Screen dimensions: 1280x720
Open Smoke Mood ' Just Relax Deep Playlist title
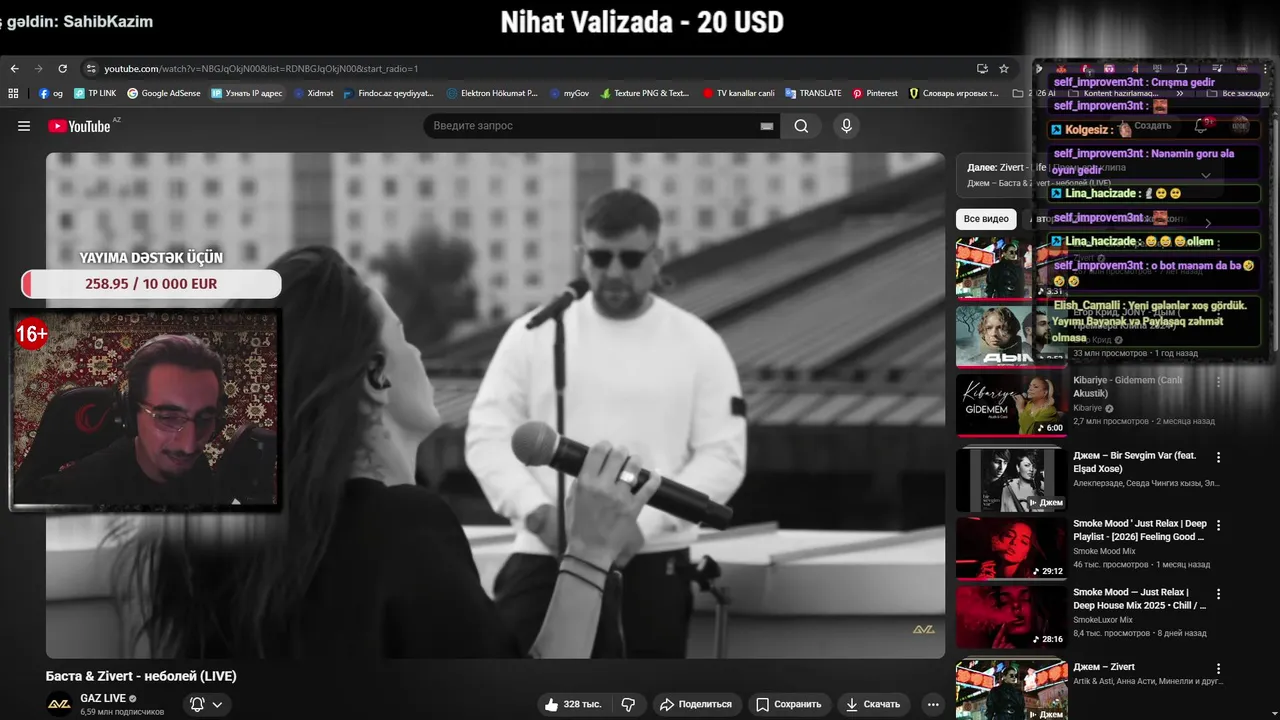[x=1140, y=530]
